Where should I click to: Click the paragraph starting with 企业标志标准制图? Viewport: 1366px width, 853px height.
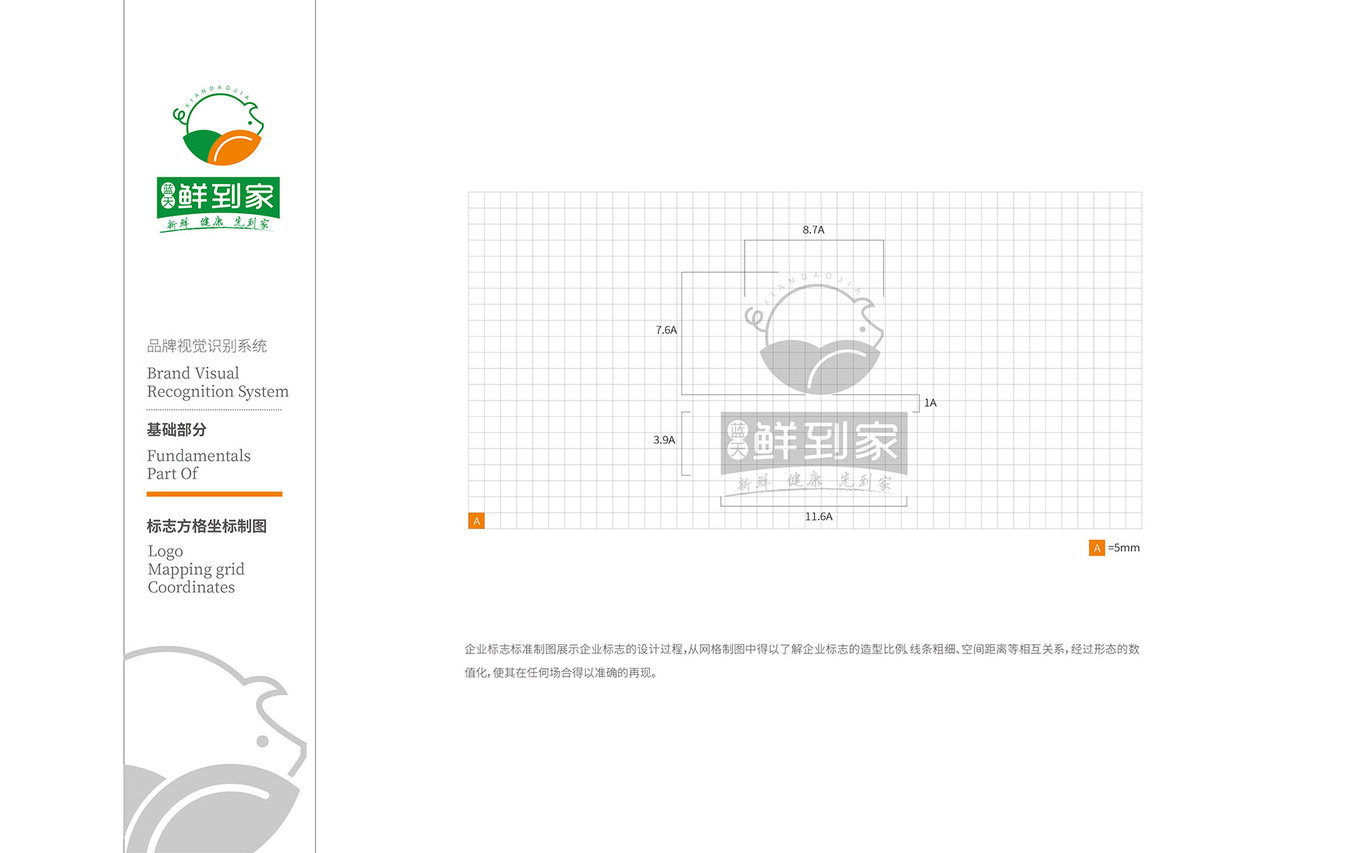pyautogui.click(x=802, y=661)
